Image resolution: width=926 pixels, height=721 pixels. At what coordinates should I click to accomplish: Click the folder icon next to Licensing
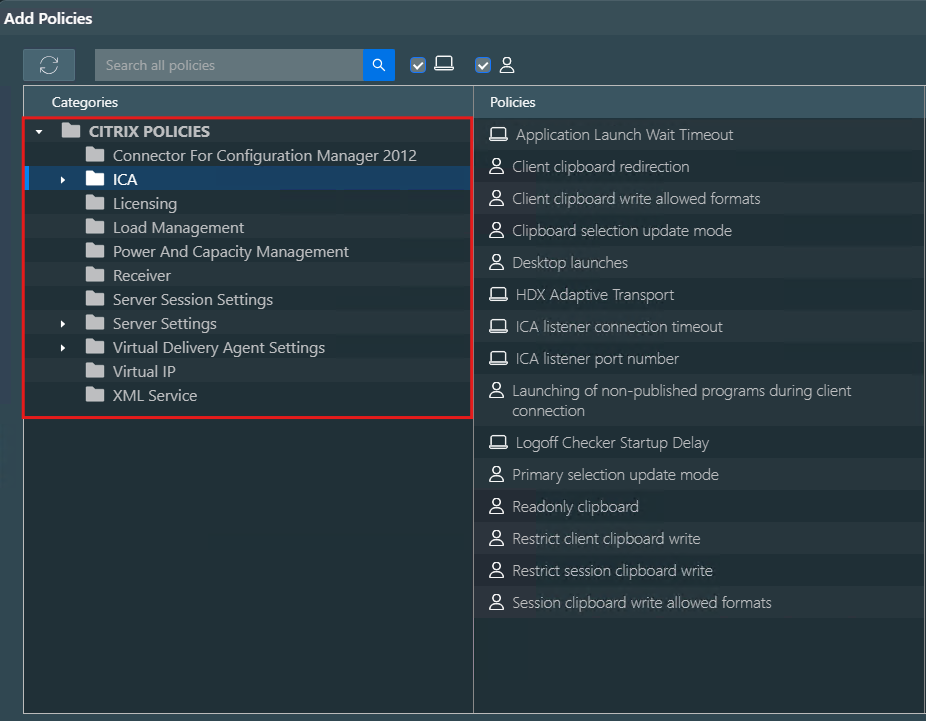pyautogui.click(x=95, y=203)
